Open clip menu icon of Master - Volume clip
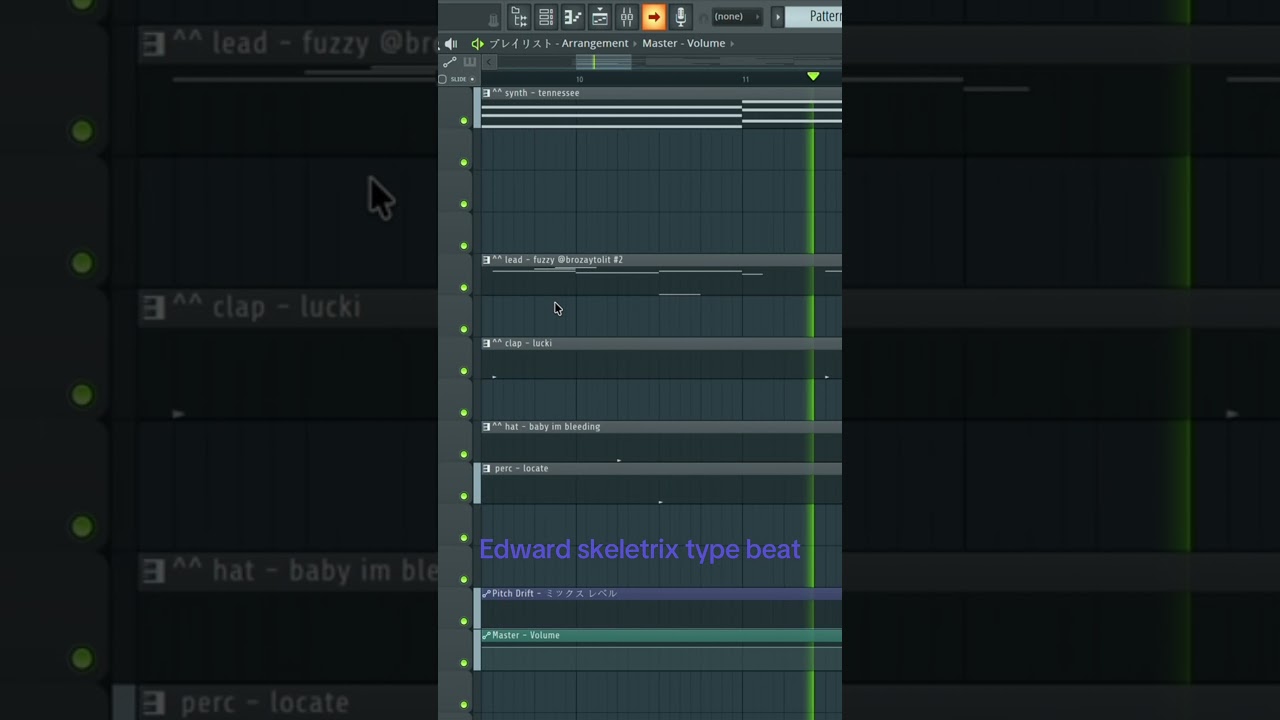The image size is (1280, 720). pos(487,635)
